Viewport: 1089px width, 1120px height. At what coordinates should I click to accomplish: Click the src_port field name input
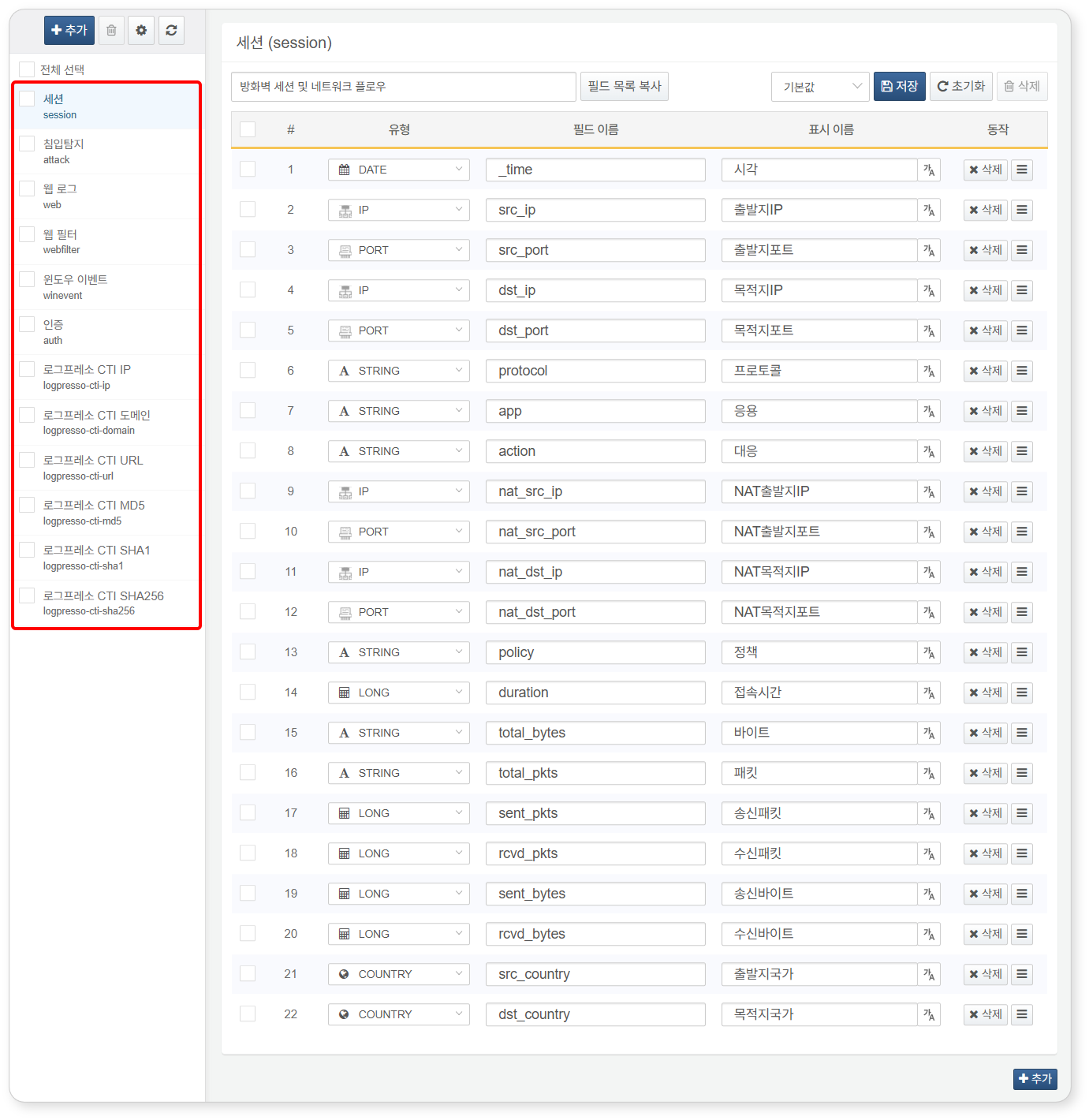(595, 250)
